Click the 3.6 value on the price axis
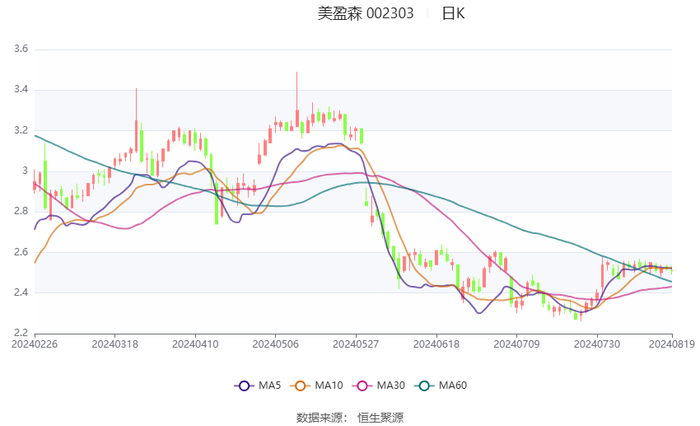The image size is (700, 426). click(x=19, y=49)
